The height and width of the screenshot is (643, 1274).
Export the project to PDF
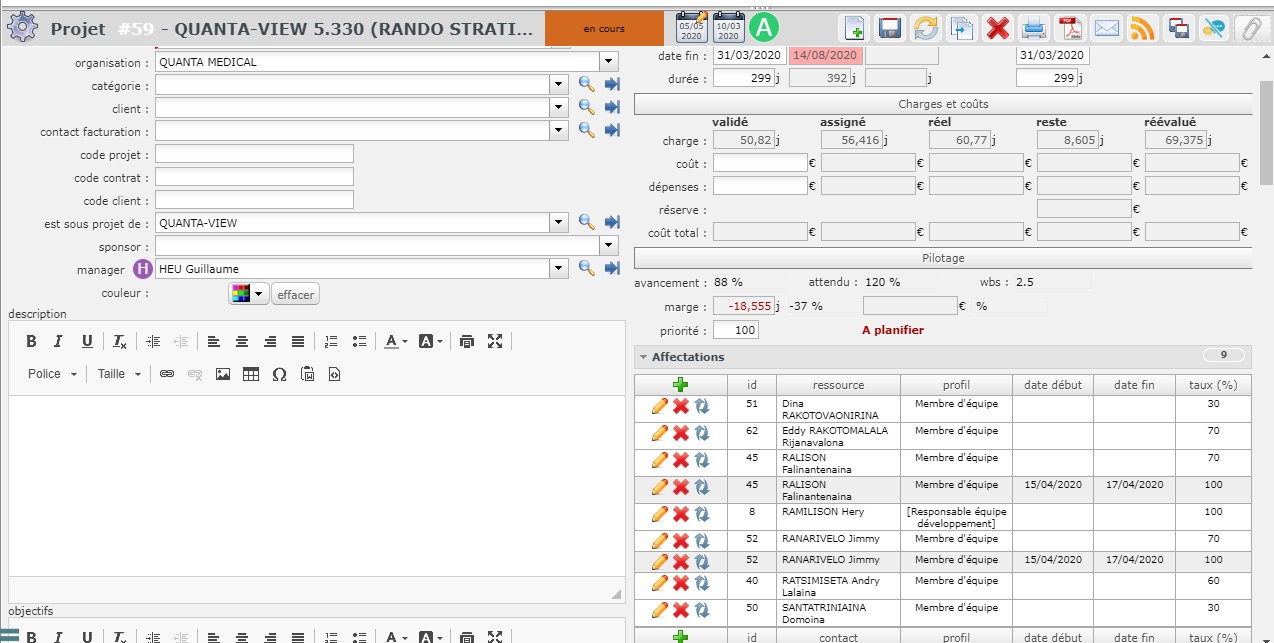point(1070,28)
